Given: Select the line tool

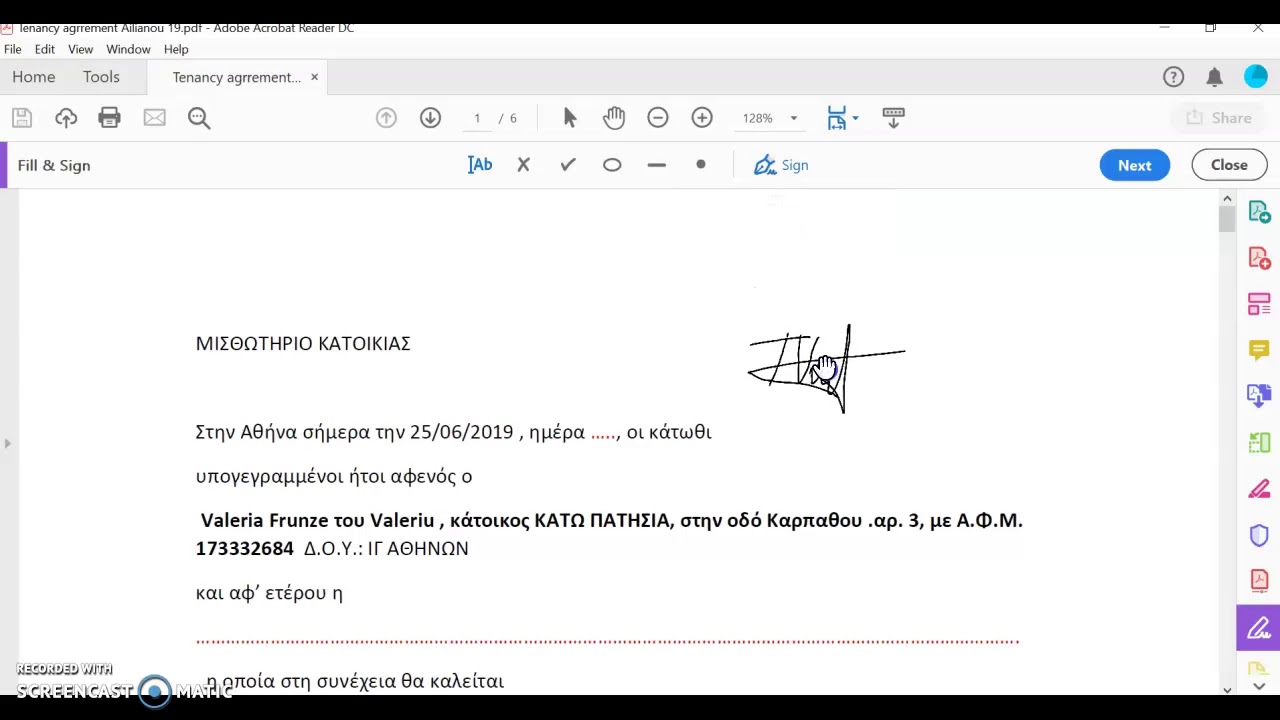Looking at the screenshot, I should (x=656, y=165).
